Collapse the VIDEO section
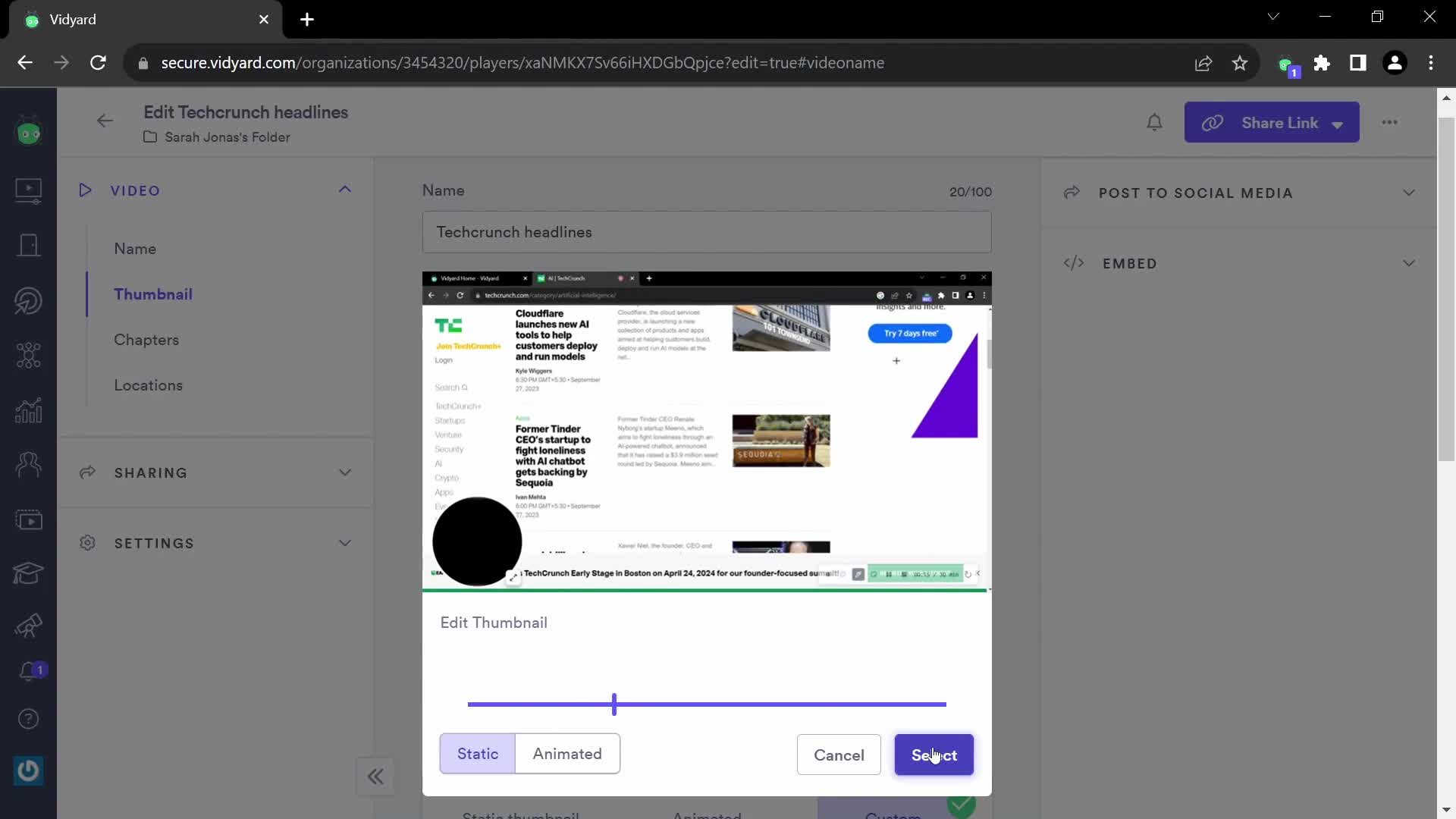The width and height of the screenshot is (1456, 819). (x=345, y=190)
